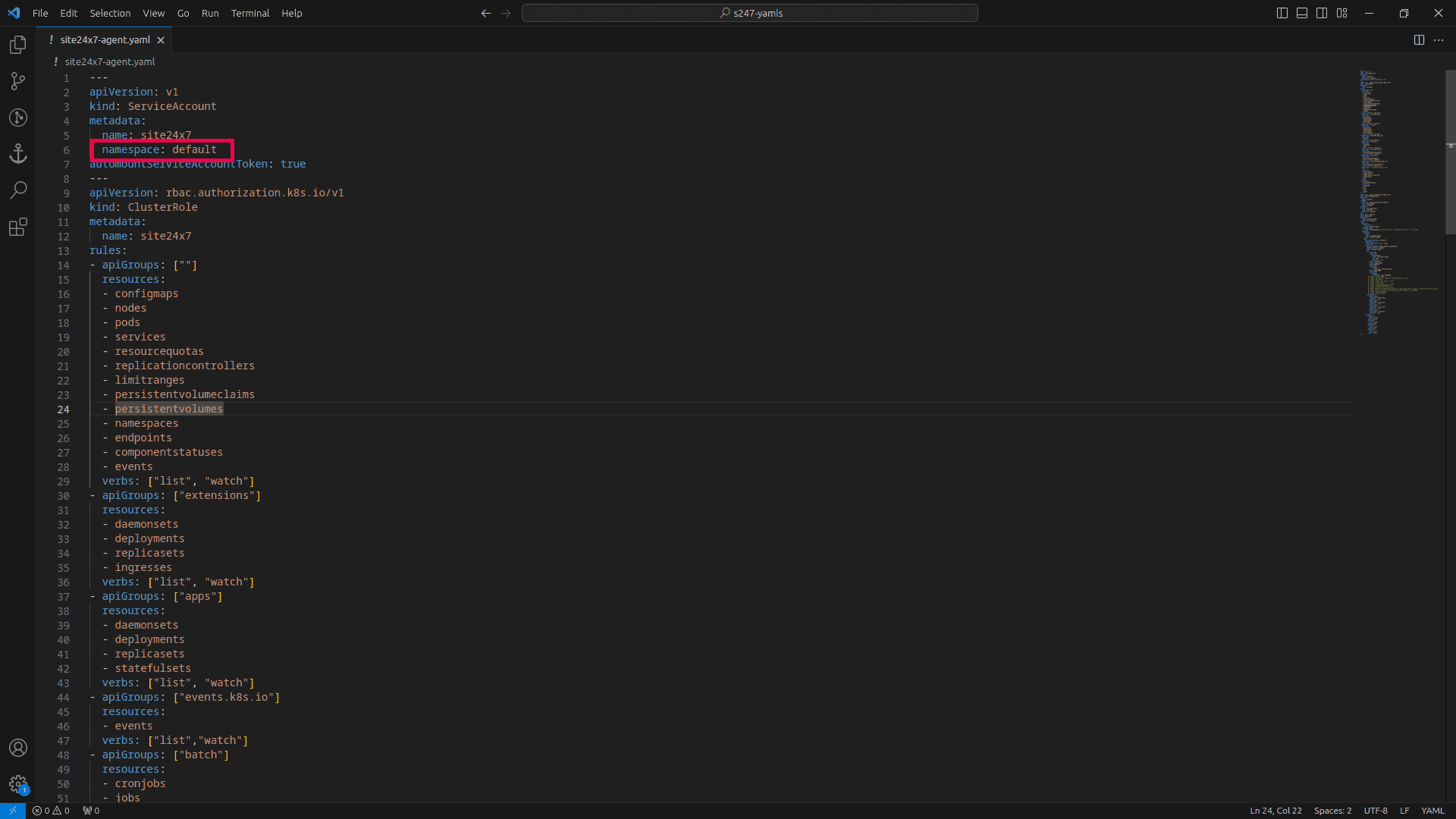Toggle the secondary side bar layout button
1456x819 pixels.
tap(1322, 13)
